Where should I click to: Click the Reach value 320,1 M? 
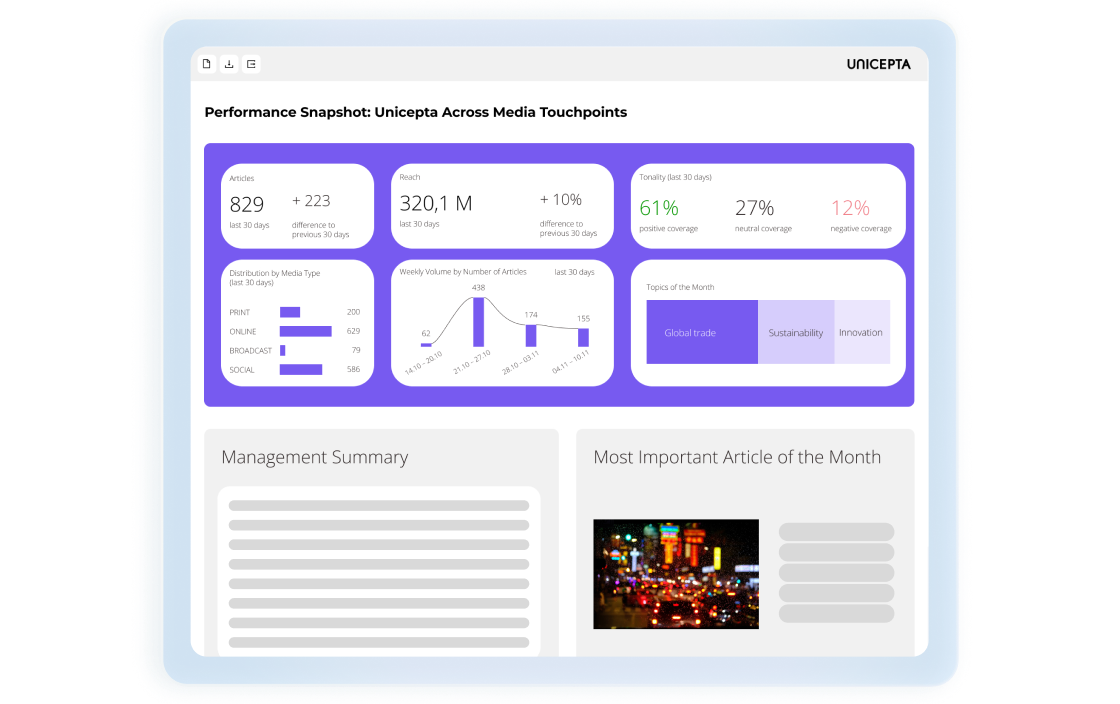point(436,203)
